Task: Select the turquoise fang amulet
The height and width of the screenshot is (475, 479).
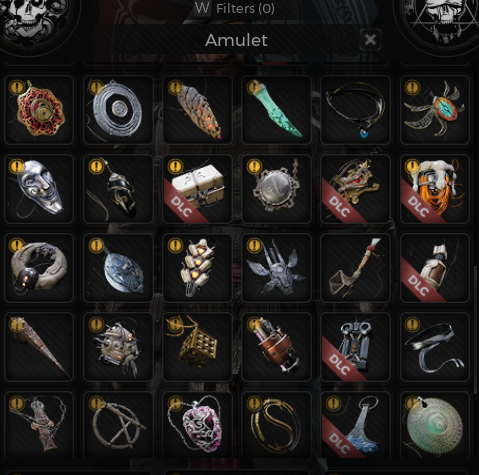Action: click(276, 110)
